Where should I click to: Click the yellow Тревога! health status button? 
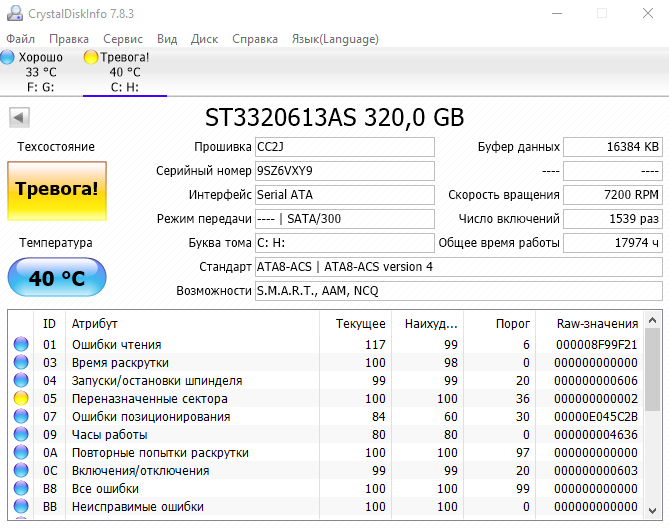tap(57, 189)
